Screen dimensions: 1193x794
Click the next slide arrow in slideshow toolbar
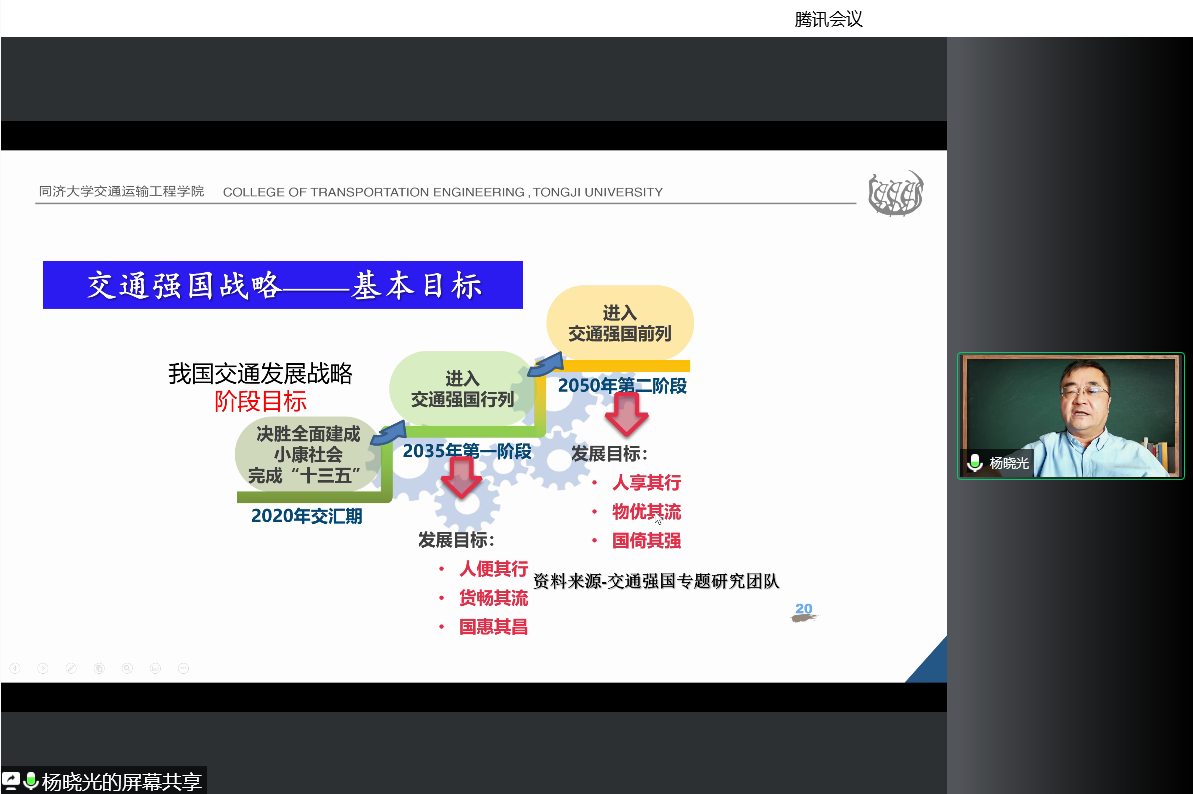pyautogui.click(x=43, y=668)
